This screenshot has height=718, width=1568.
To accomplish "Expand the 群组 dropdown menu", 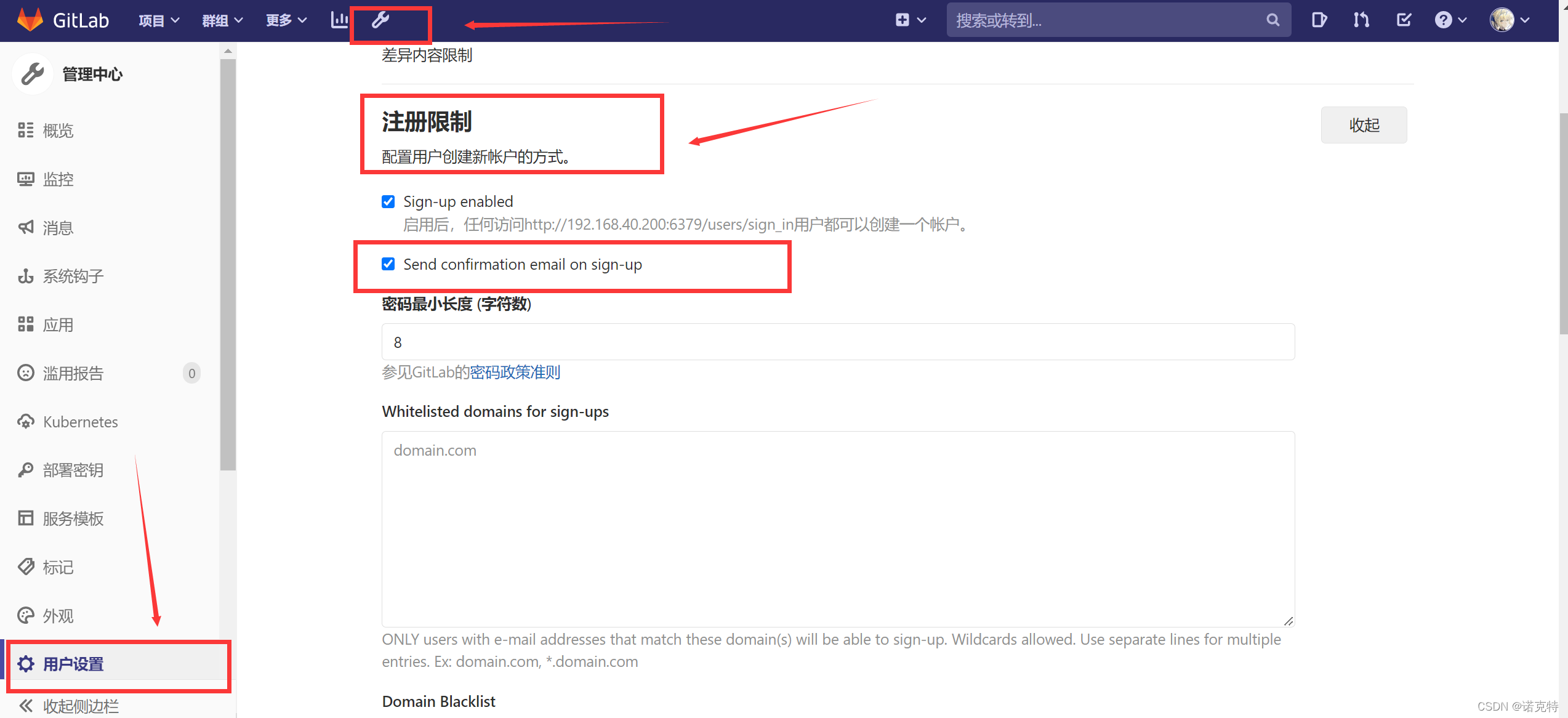I will (x=222, y=20).
